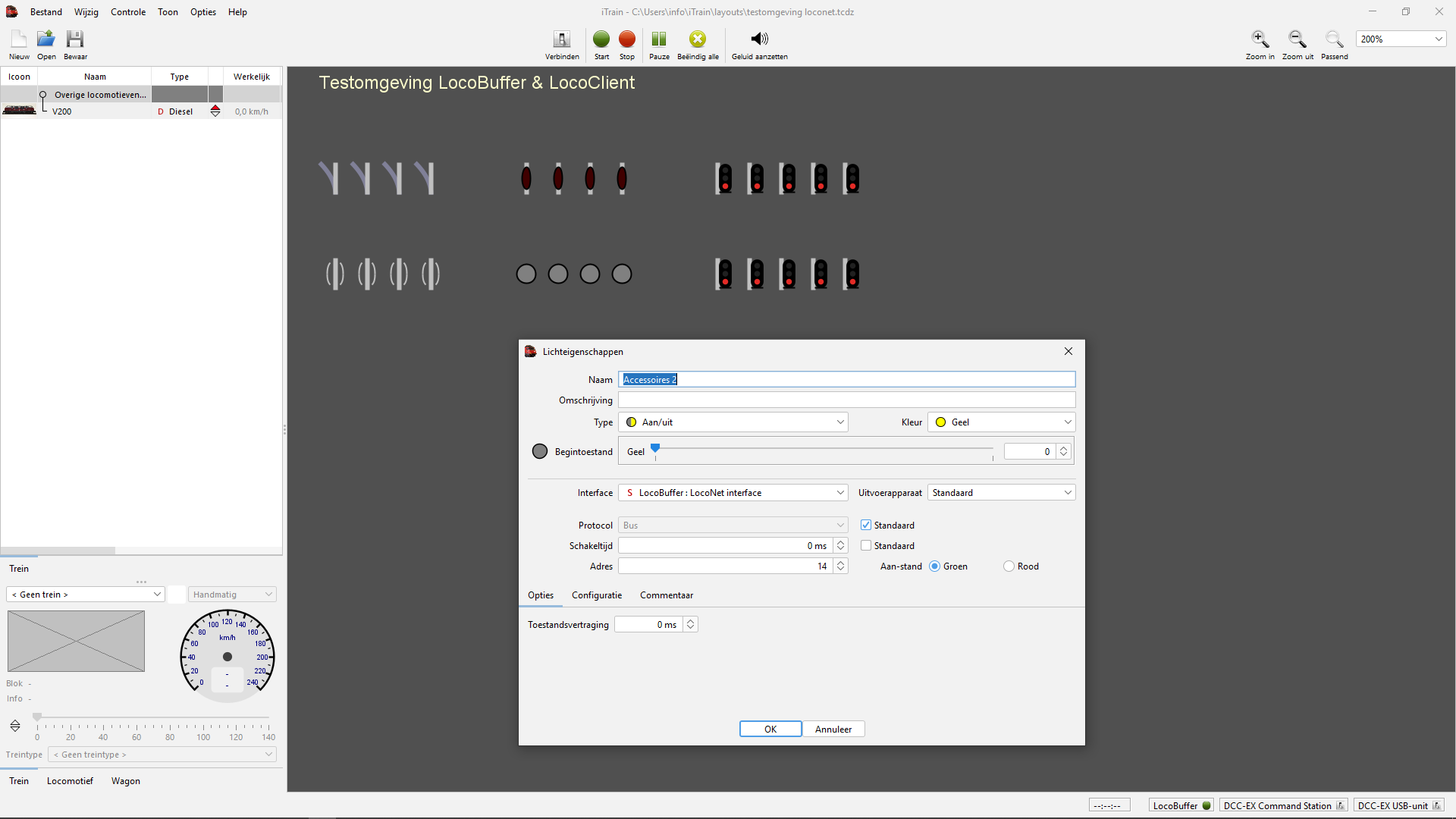
Task: Uncheck the Standaard checkbox next to Protocol
Action: click(866, 525)
